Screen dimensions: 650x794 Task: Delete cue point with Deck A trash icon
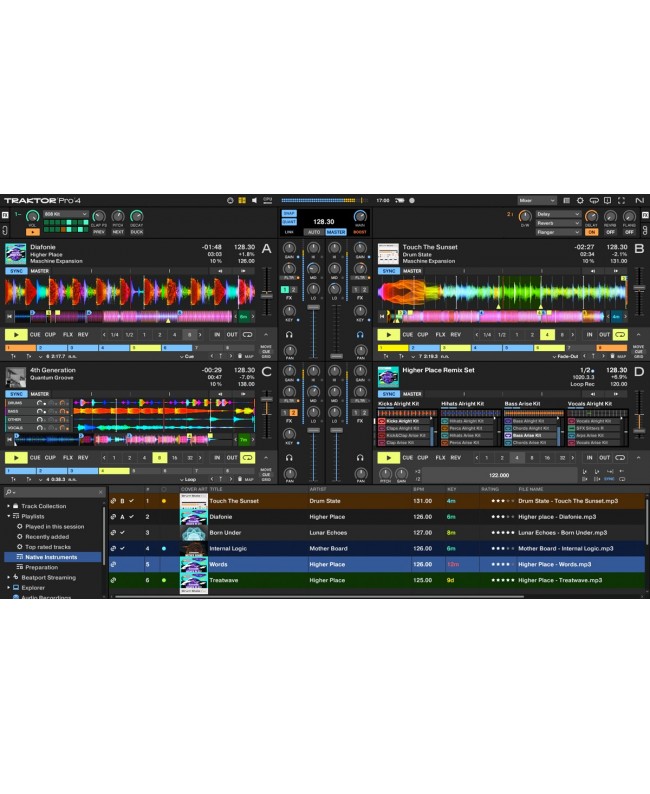(239, 356)
